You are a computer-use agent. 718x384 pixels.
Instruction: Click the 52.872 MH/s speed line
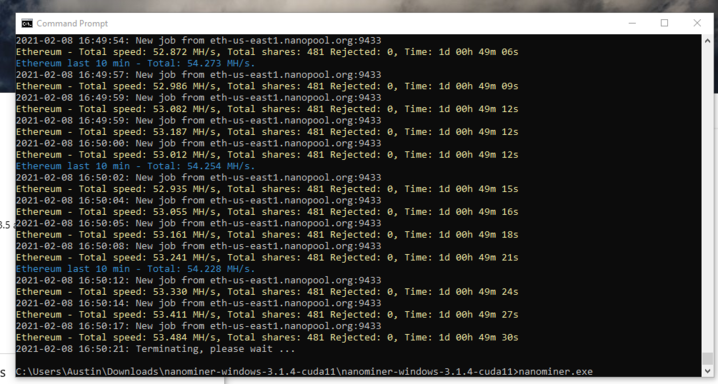(x=267, y=52)
